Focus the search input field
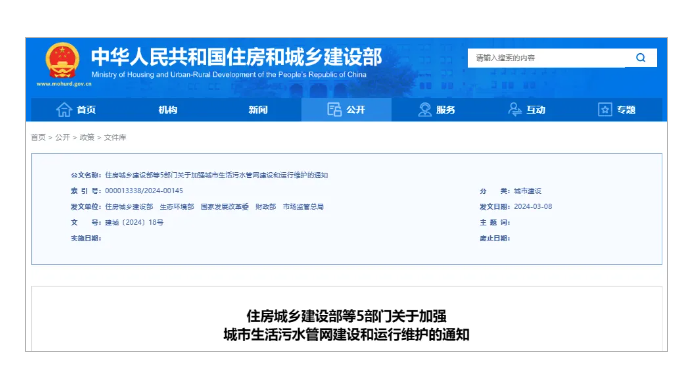 click(546, 58)
